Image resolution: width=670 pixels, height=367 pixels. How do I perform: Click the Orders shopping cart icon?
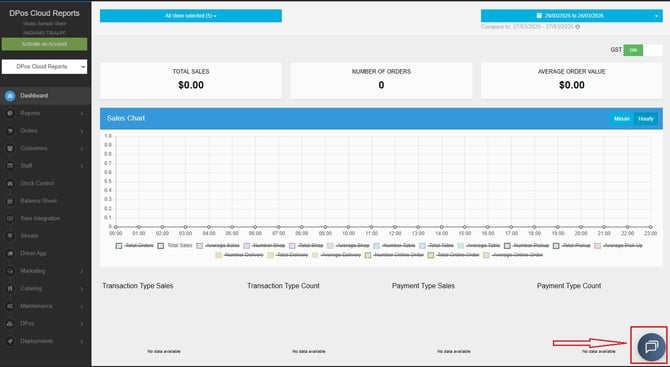pos(10,131)
